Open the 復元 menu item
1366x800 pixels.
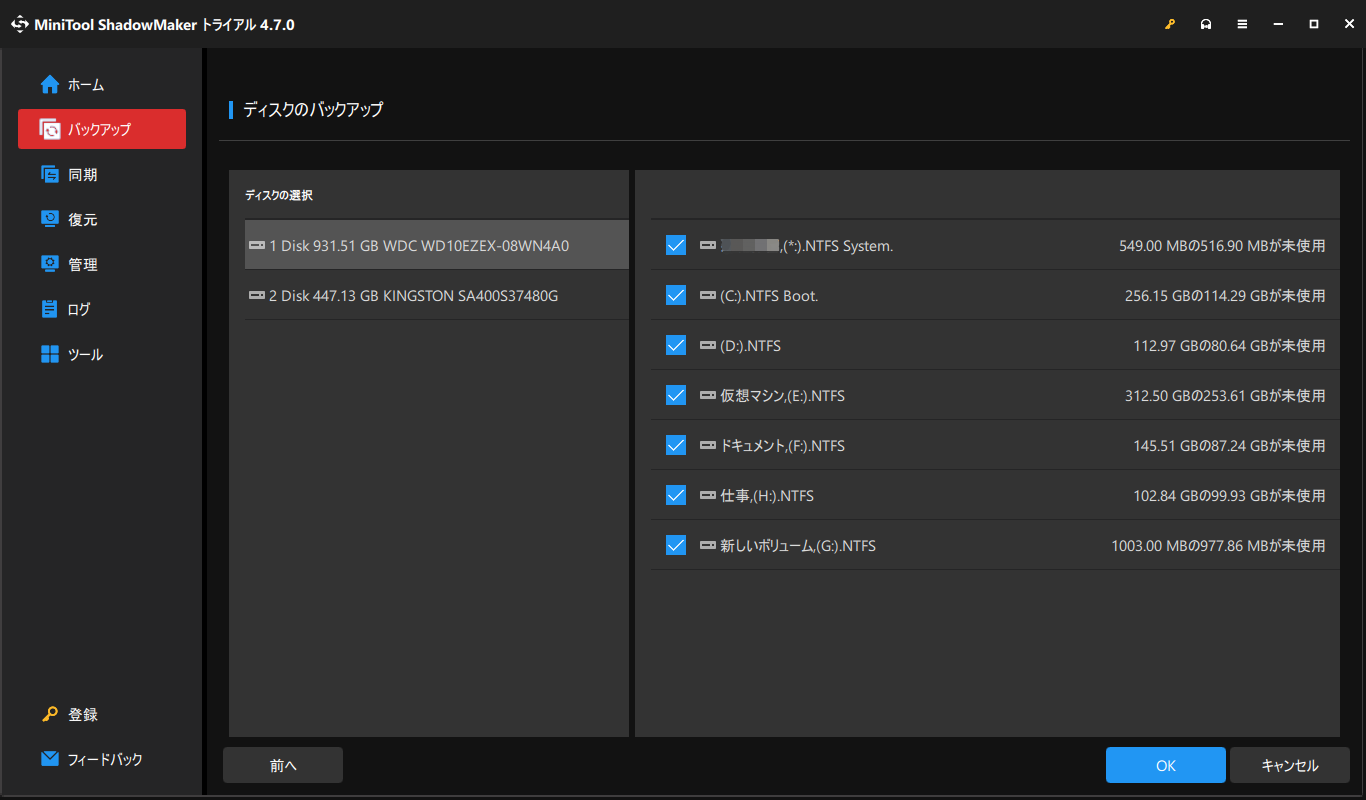coord(102,219)
